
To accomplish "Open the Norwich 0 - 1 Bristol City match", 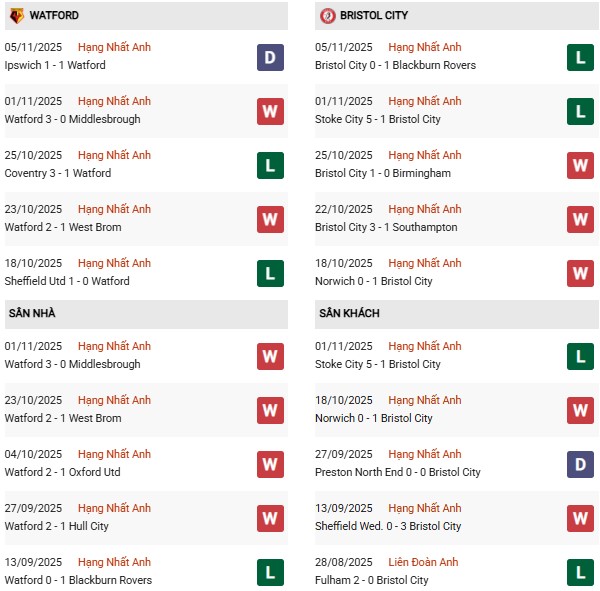I will (x=373, y=281).
